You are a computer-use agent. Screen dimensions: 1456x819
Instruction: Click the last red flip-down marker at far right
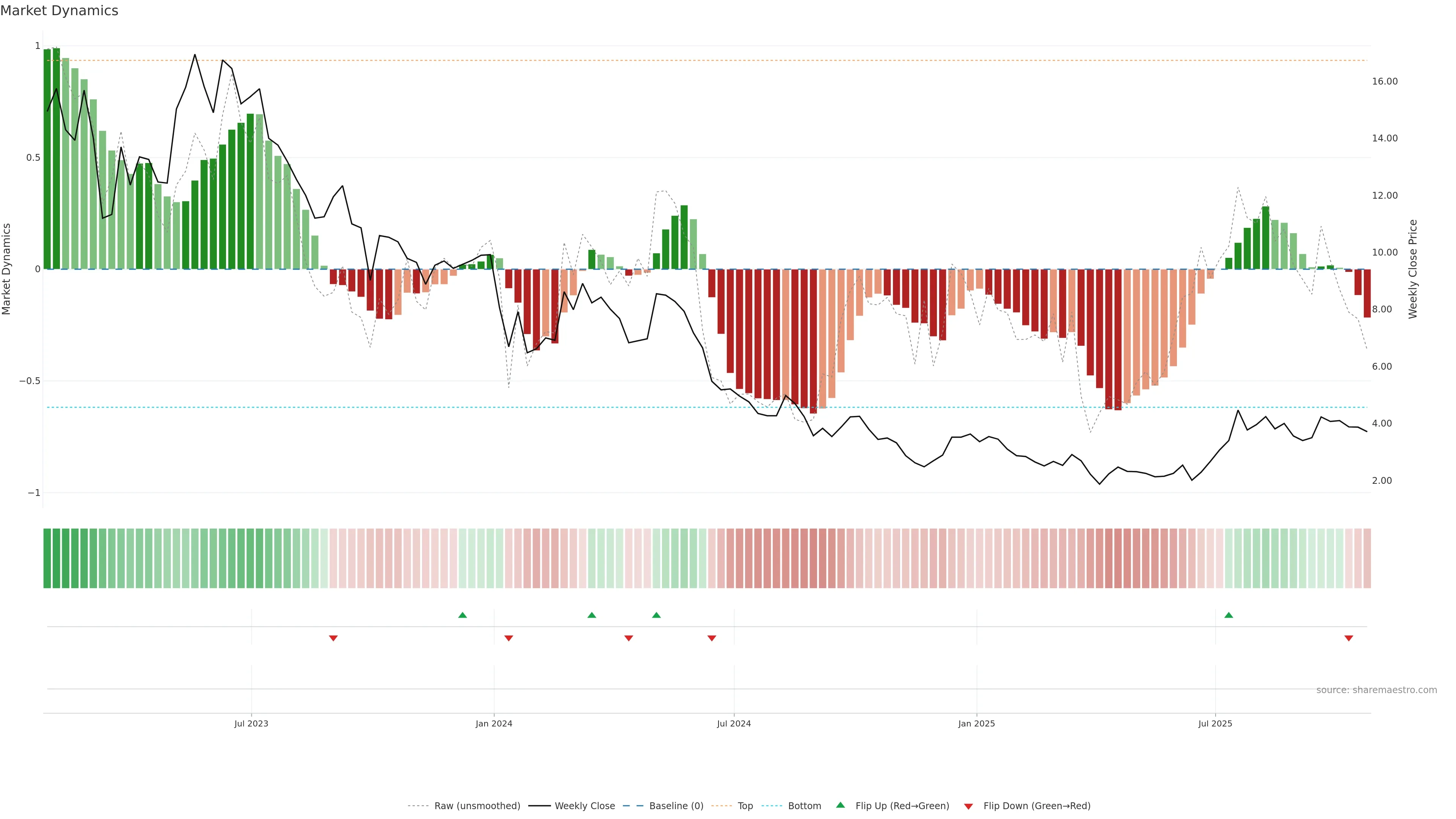[1349, 638]
